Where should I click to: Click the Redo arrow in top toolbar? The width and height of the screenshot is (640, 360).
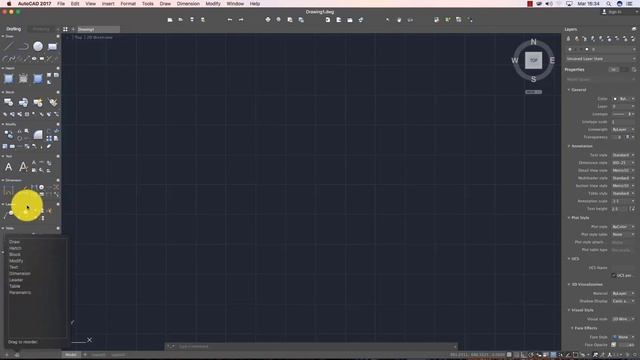tap(241, 20)
